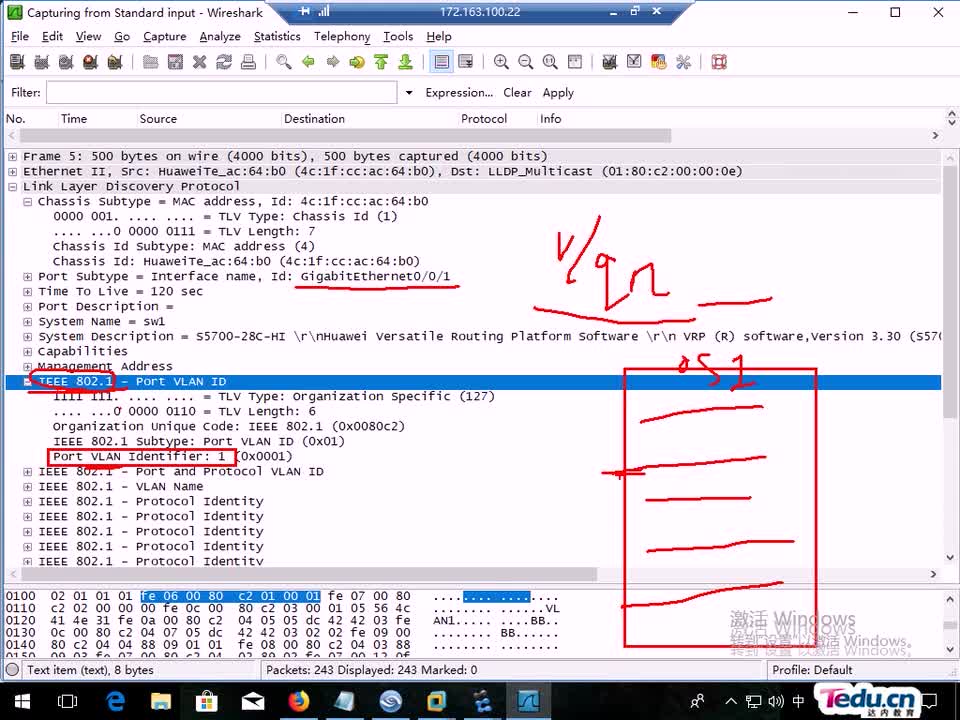Screen dimensions: 960x720
Task: Zoom out the packet text
Action: pyautogui.click(x=526, y=62)
